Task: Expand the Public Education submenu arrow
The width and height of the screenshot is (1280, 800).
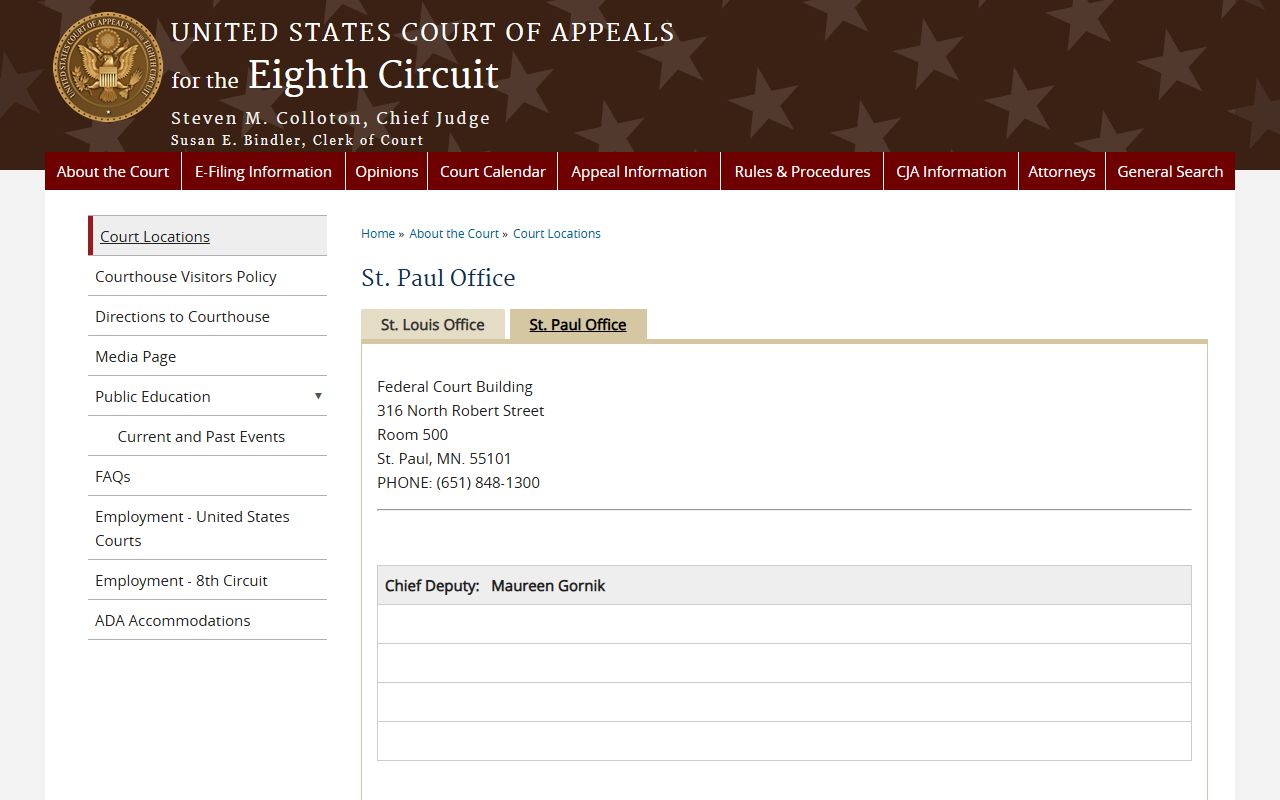Action: [318, 396]
